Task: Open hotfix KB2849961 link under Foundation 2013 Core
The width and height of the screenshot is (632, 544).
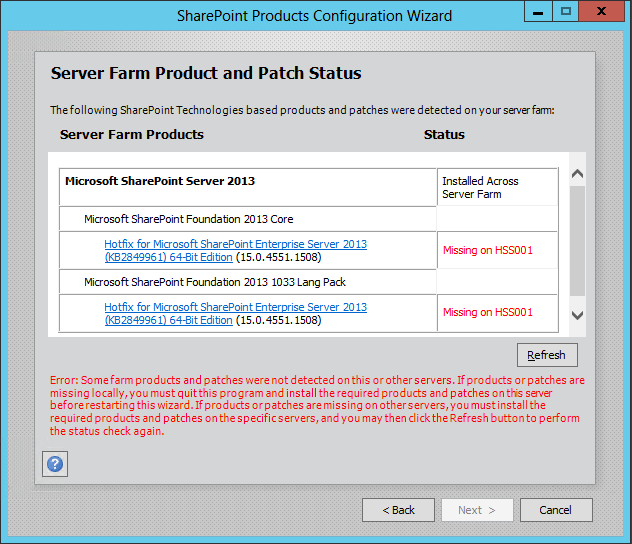Action: [x=235, y=251]
